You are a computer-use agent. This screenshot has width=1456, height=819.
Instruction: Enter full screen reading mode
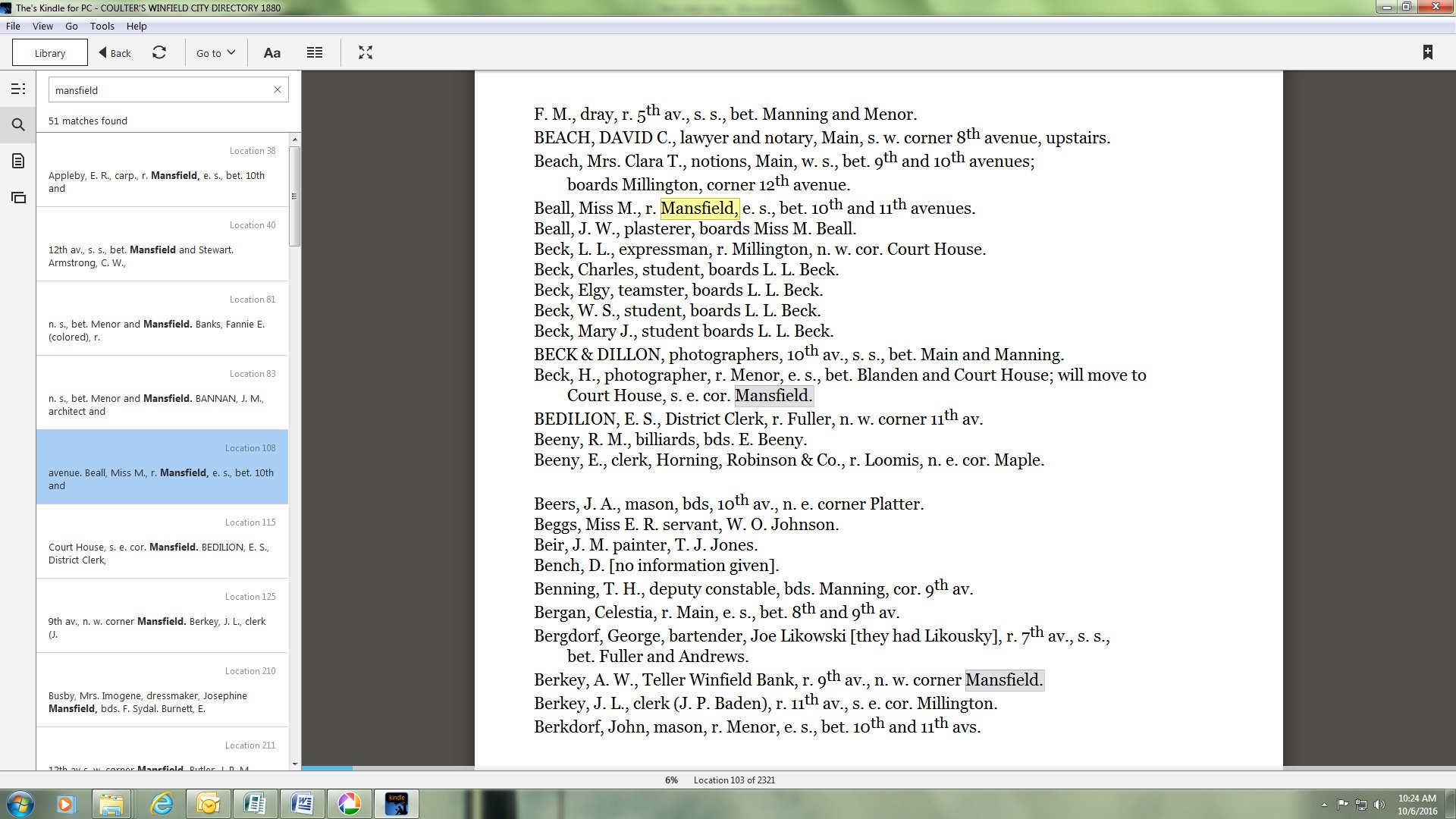[366, 52]
